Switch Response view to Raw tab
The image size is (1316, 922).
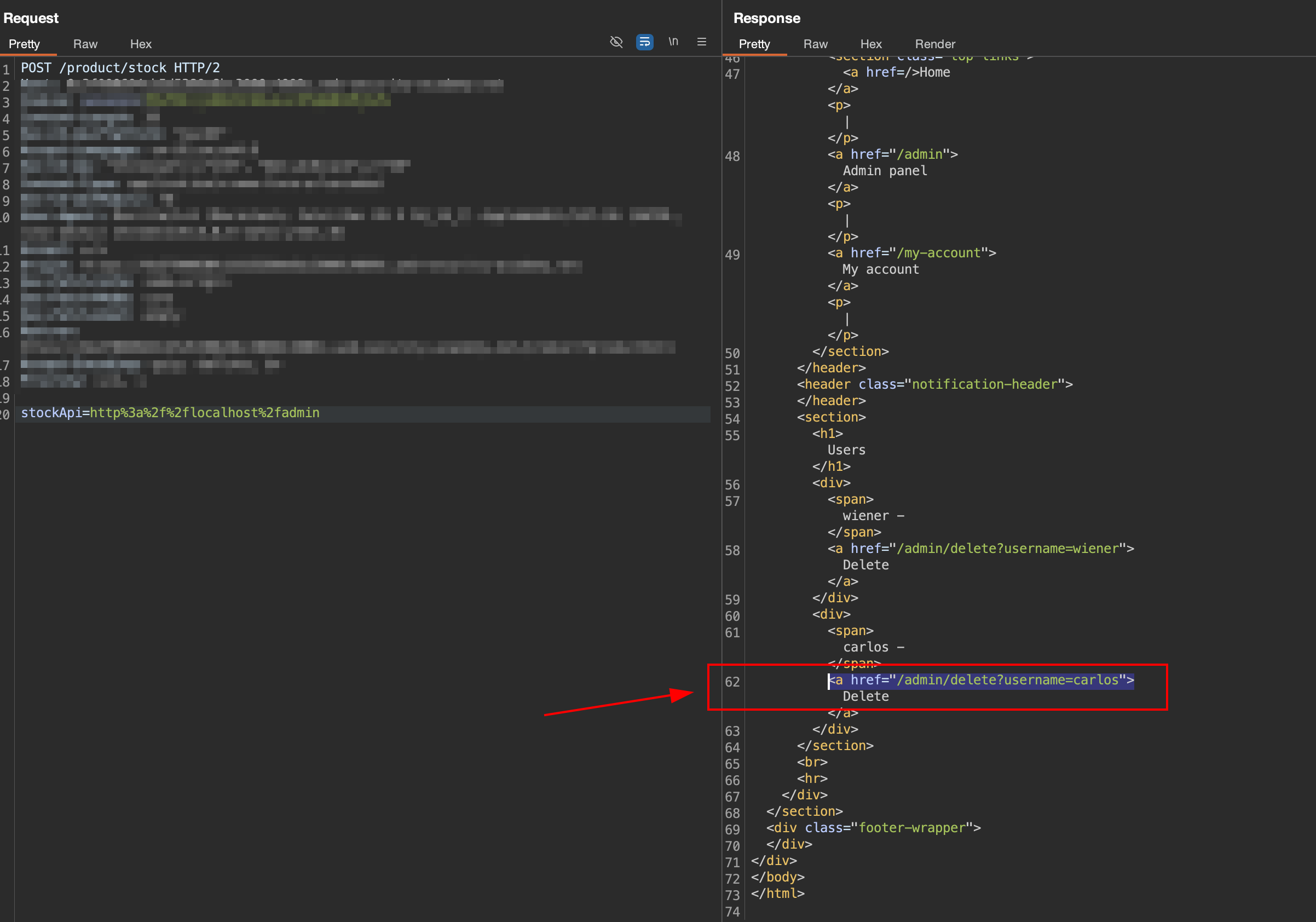point(815,44)
